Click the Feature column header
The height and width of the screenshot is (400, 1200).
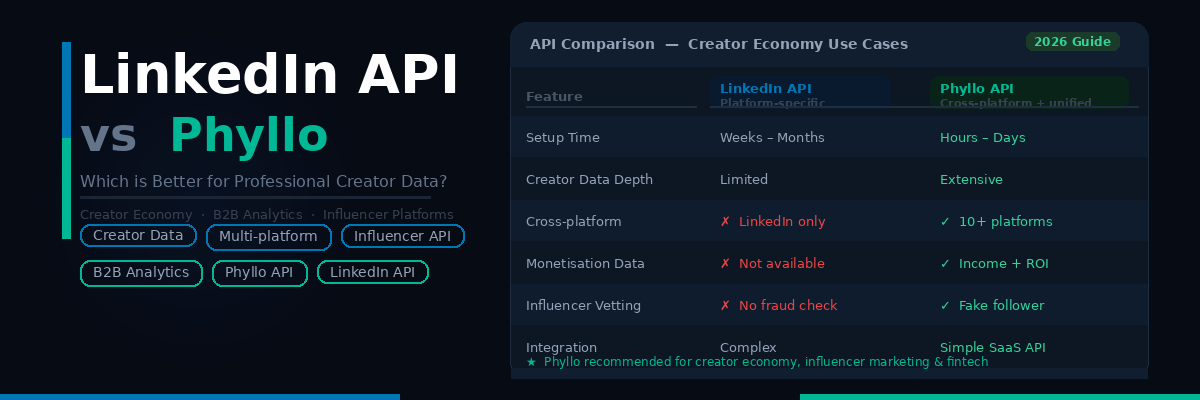(554, 97)
